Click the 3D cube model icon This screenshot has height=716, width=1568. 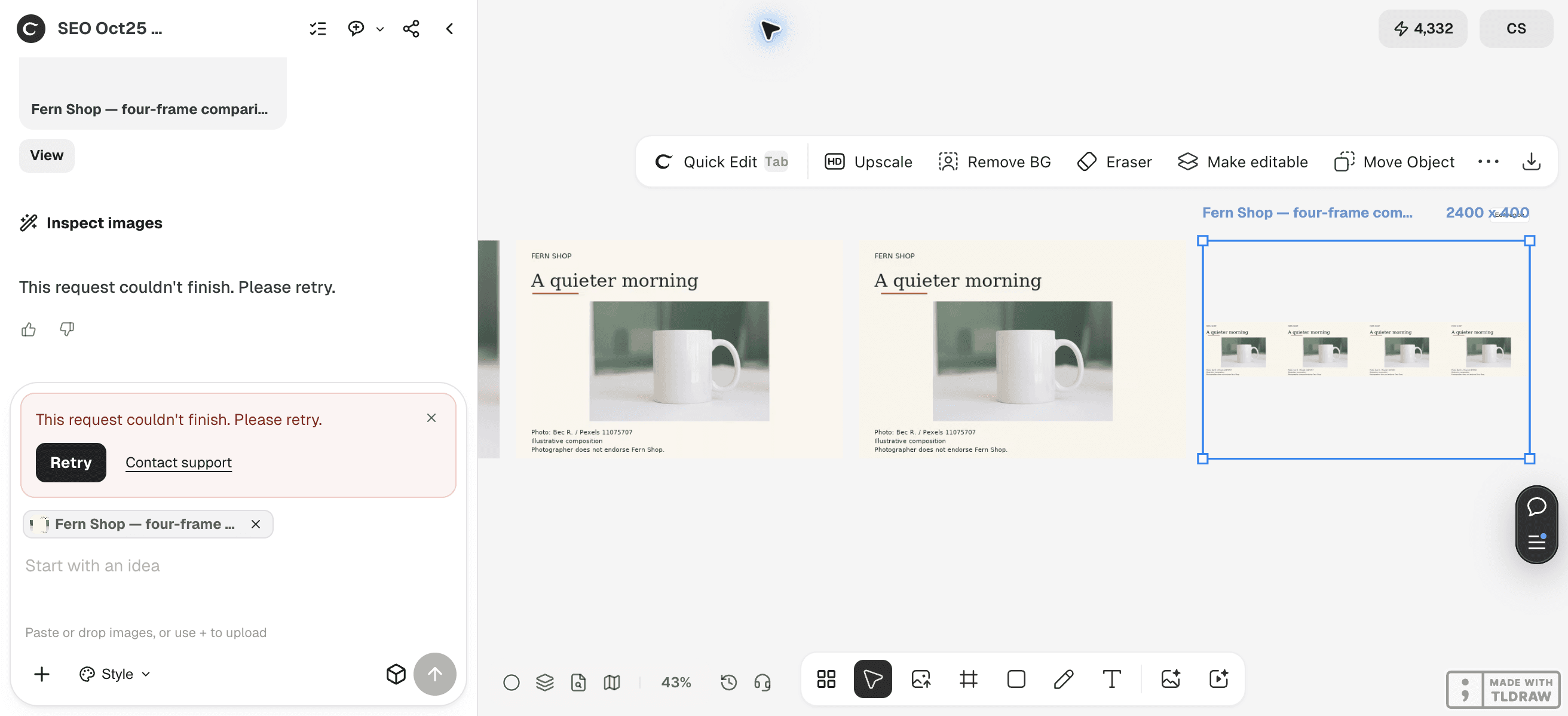[396, 674]
